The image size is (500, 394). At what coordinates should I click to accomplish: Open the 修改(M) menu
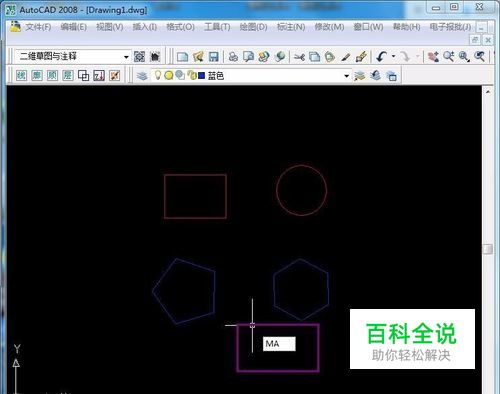[329, 27]
